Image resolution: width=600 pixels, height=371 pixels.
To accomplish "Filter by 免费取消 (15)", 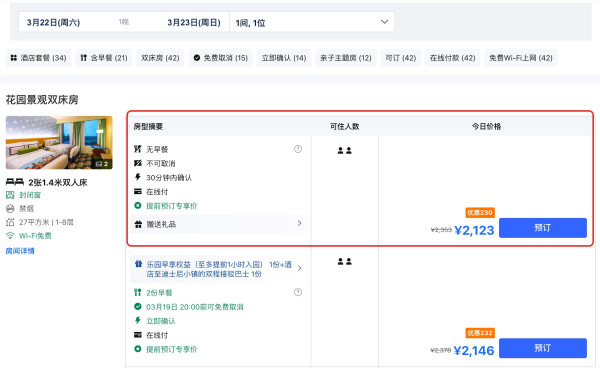I will coord(220,58).
